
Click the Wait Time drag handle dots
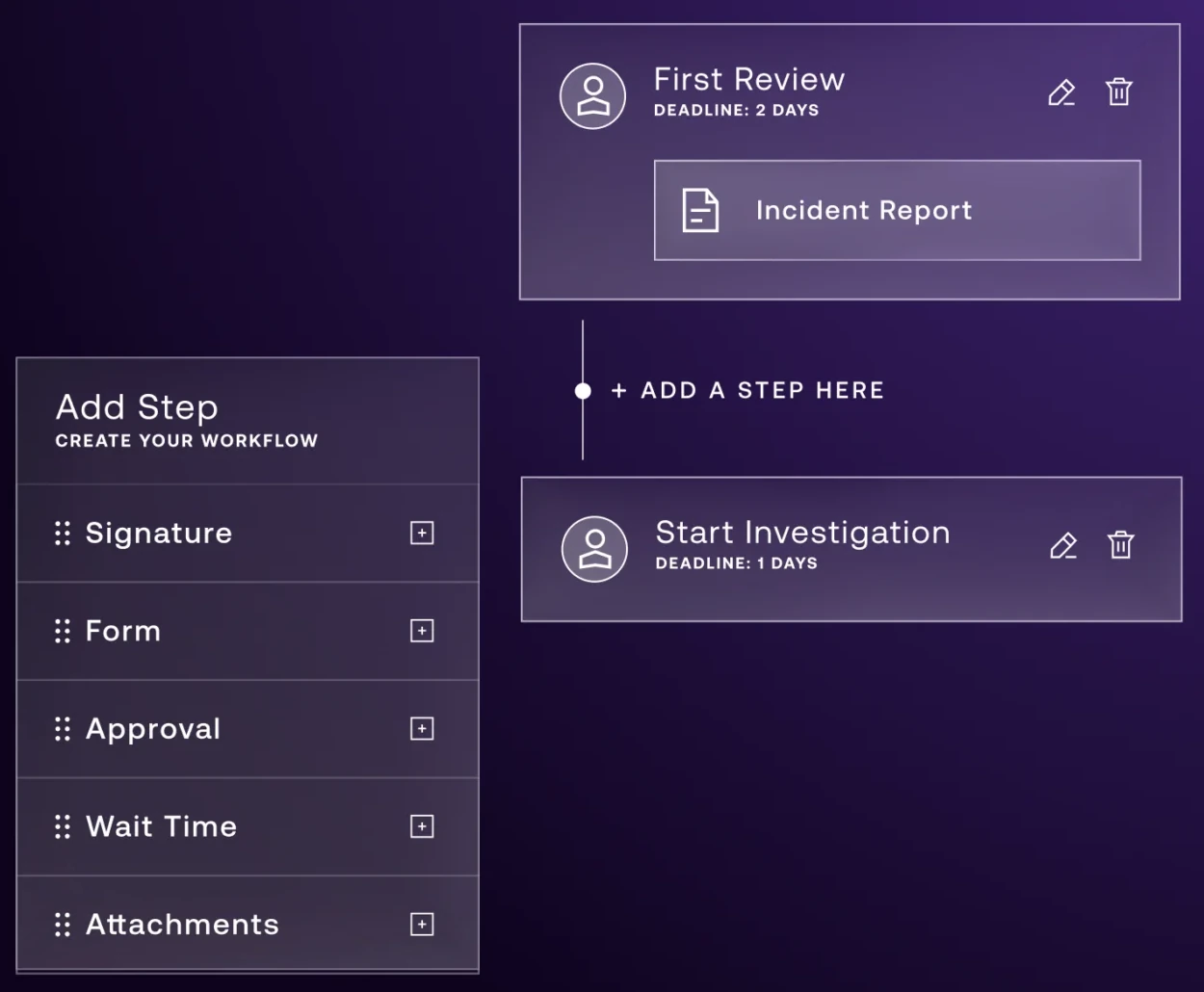tap(63, 826)
